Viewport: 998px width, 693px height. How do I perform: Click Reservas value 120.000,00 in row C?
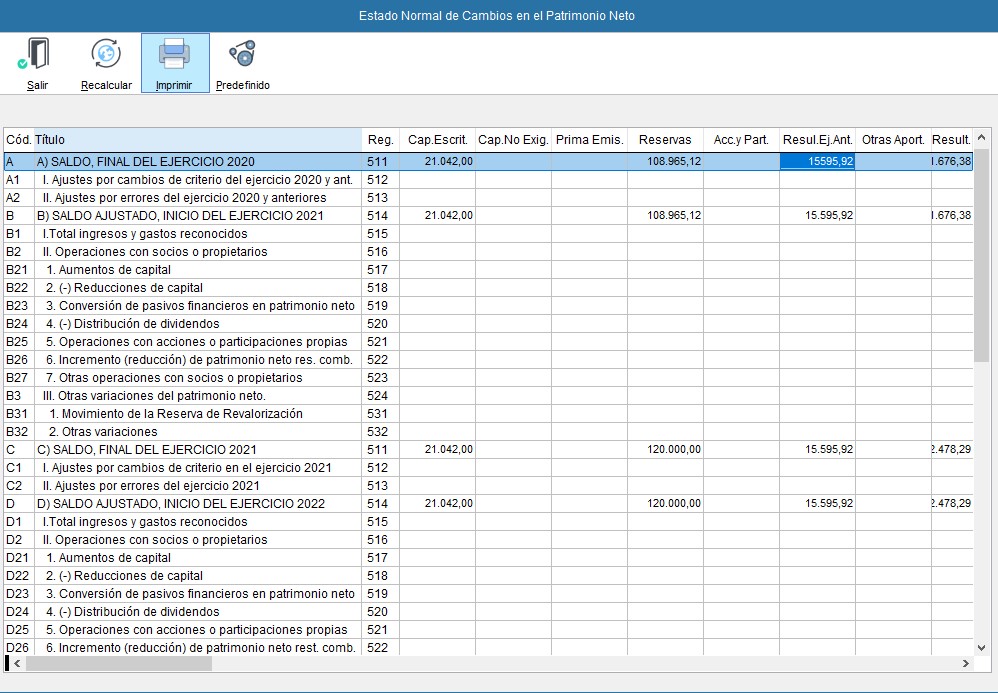click(673, 450)
